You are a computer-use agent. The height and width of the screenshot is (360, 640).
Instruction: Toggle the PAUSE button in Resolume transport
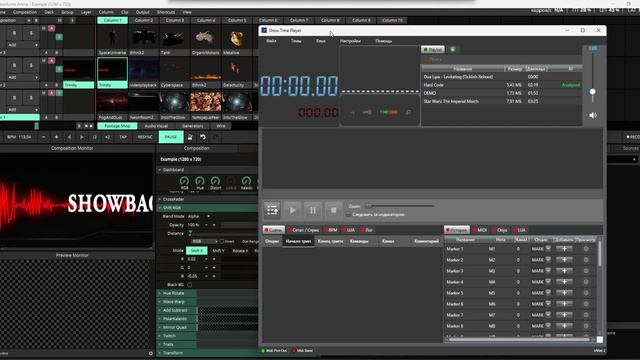pos(171,137)
